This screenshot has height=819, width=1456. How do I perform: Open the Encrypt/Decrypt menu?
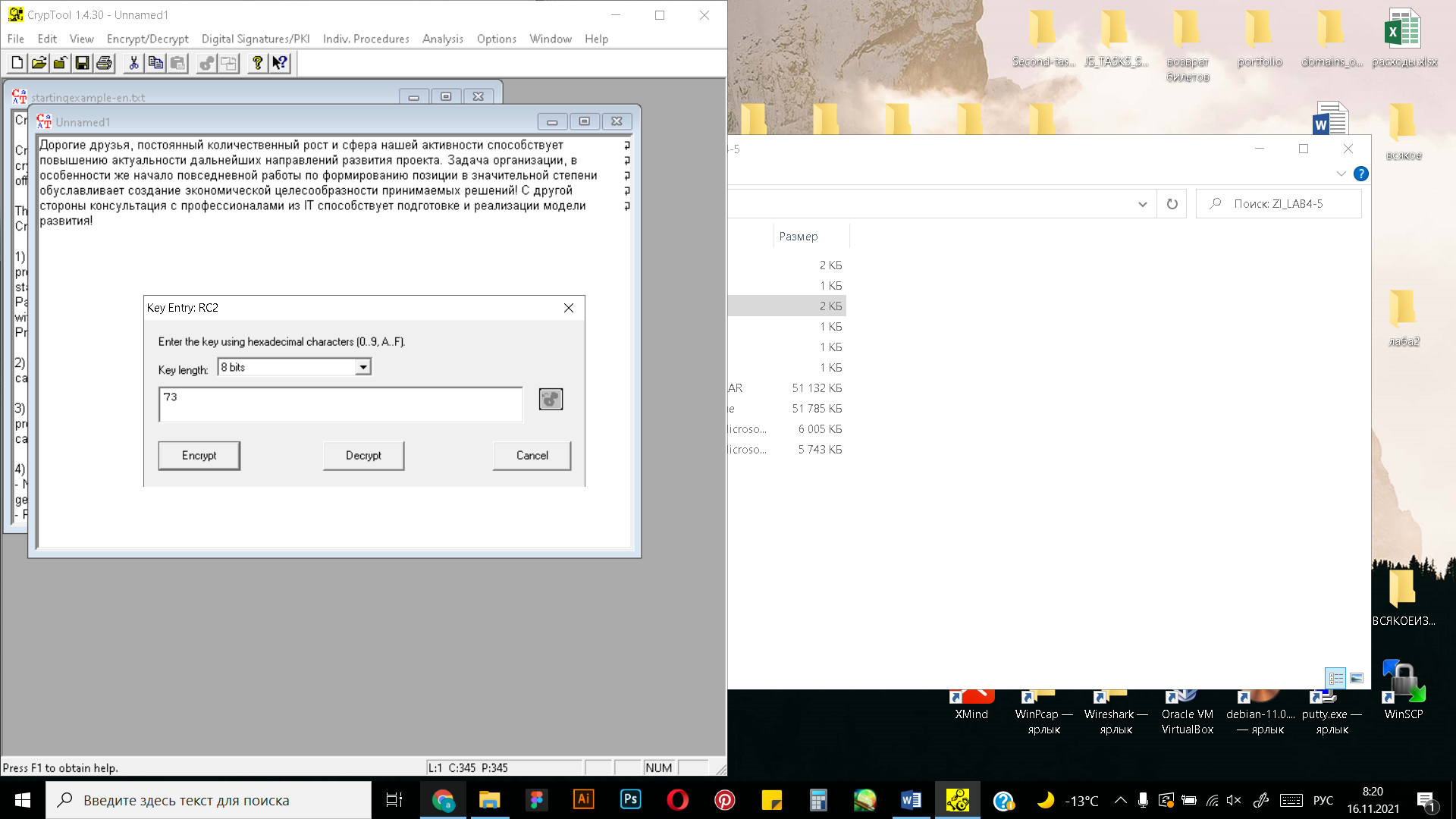coord(147,39)
